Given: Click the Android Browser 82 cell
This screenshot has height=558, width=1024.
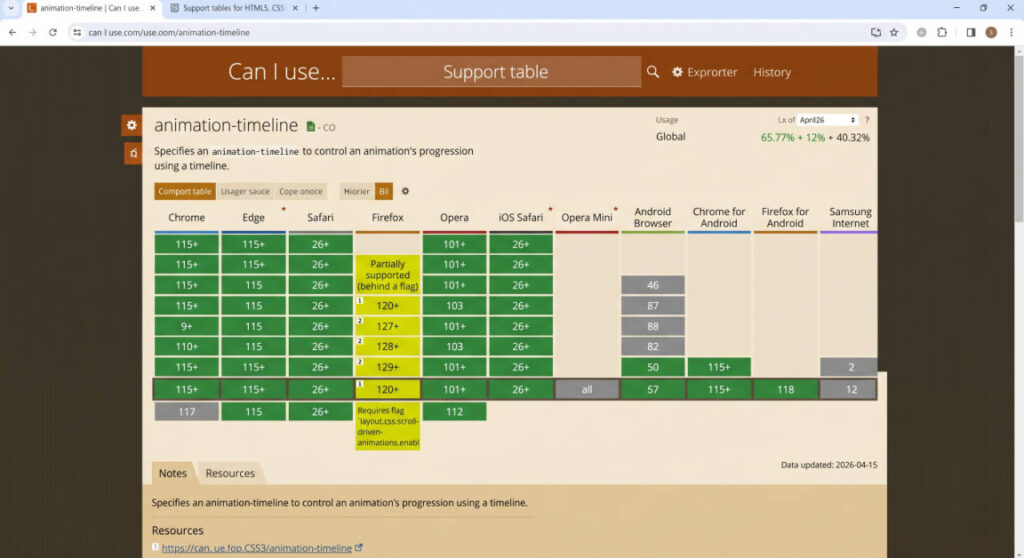Looking at the screenshot, I should 653,346.
